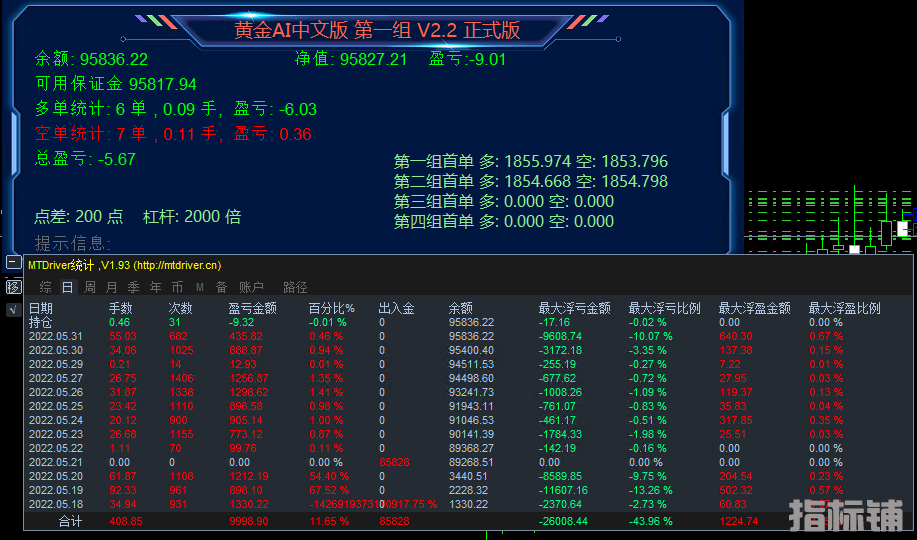
Task: Click the MTDriver统计 title with mtdriver.cn link
Action: point(124,265)
